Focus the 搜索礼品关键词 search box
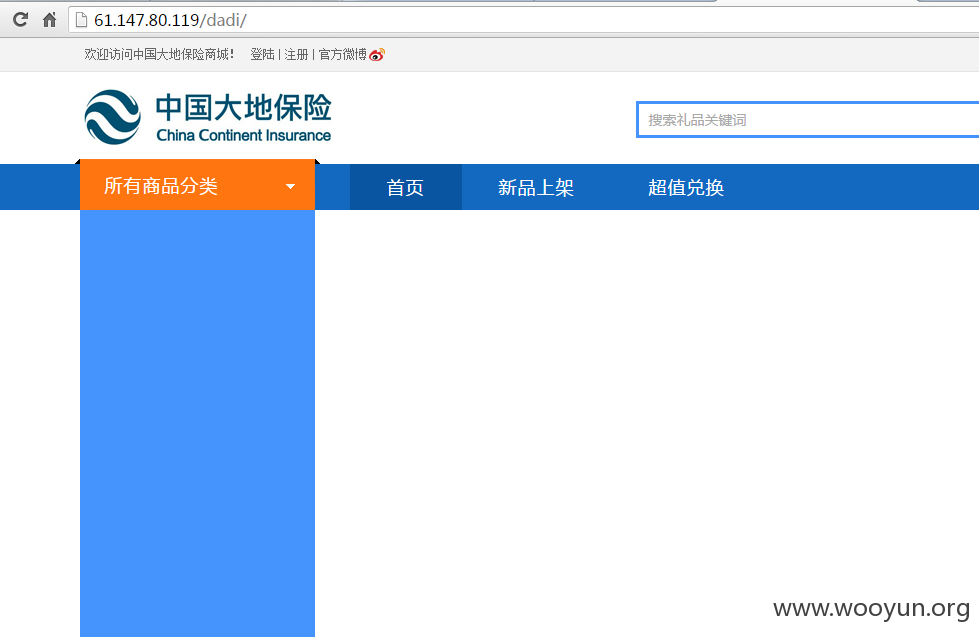This screenshot has height=637, width=979. click(x=807, y=120)
